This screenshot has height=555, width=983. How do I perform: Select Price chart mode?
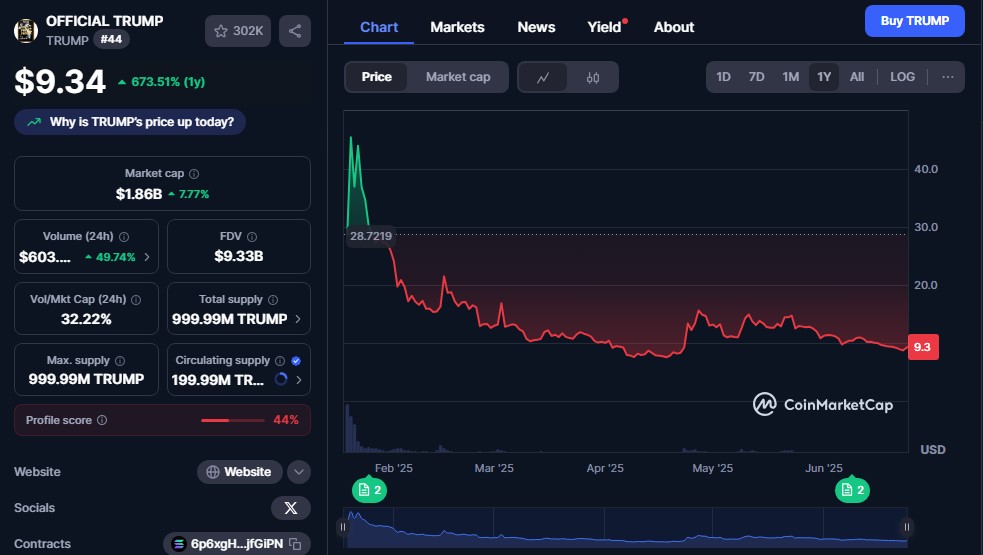tap(376, 77)
